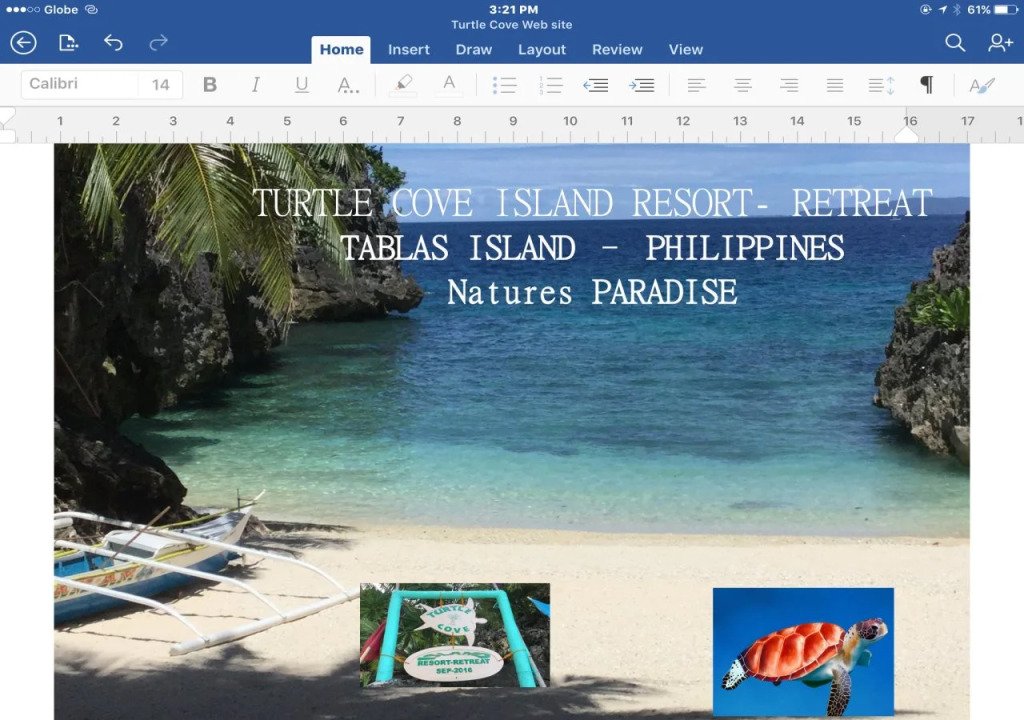This screenshot has width=1024, height=720.
Task: Switch to the Layout tab
Action: 542,49
